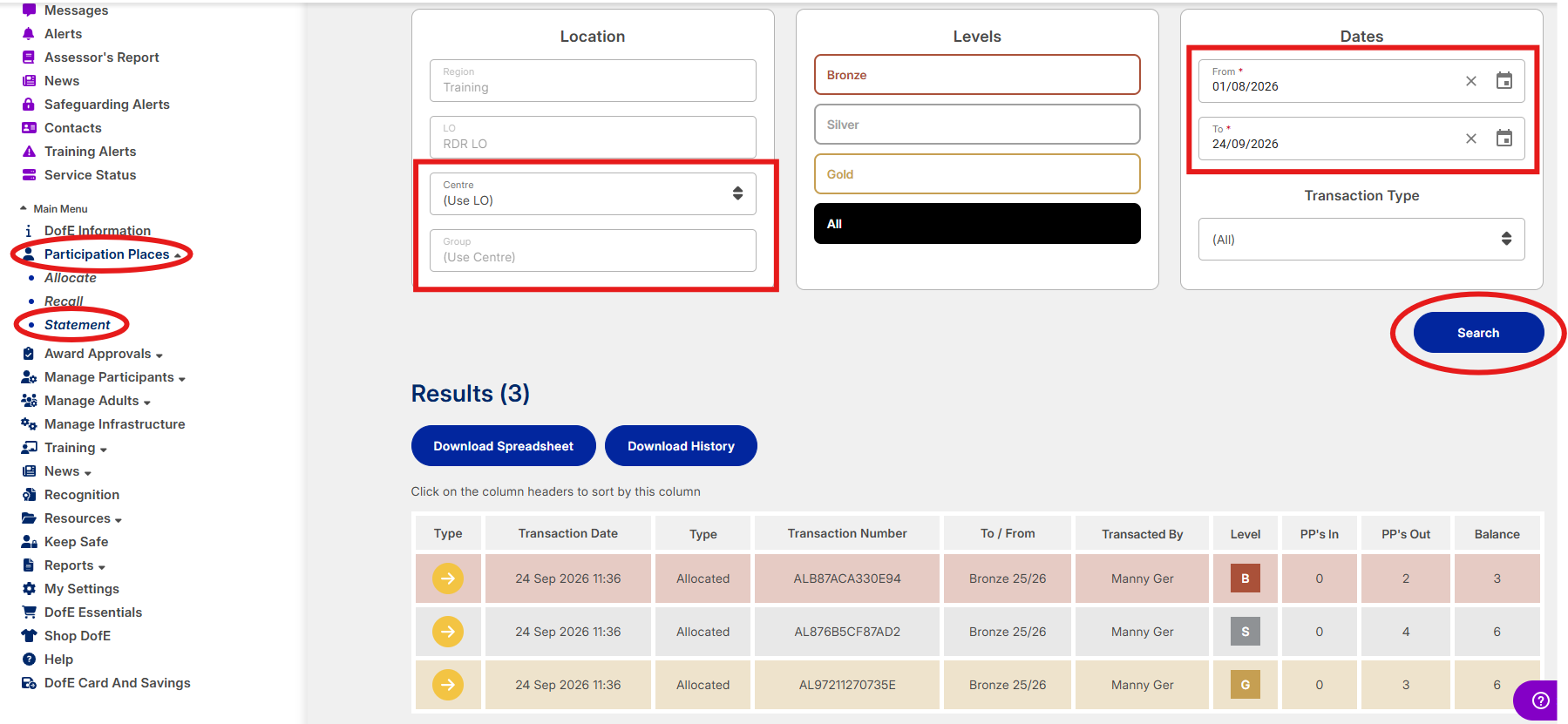
Task: Expand the Manage Participants menu
Action: tap(115, 377)
